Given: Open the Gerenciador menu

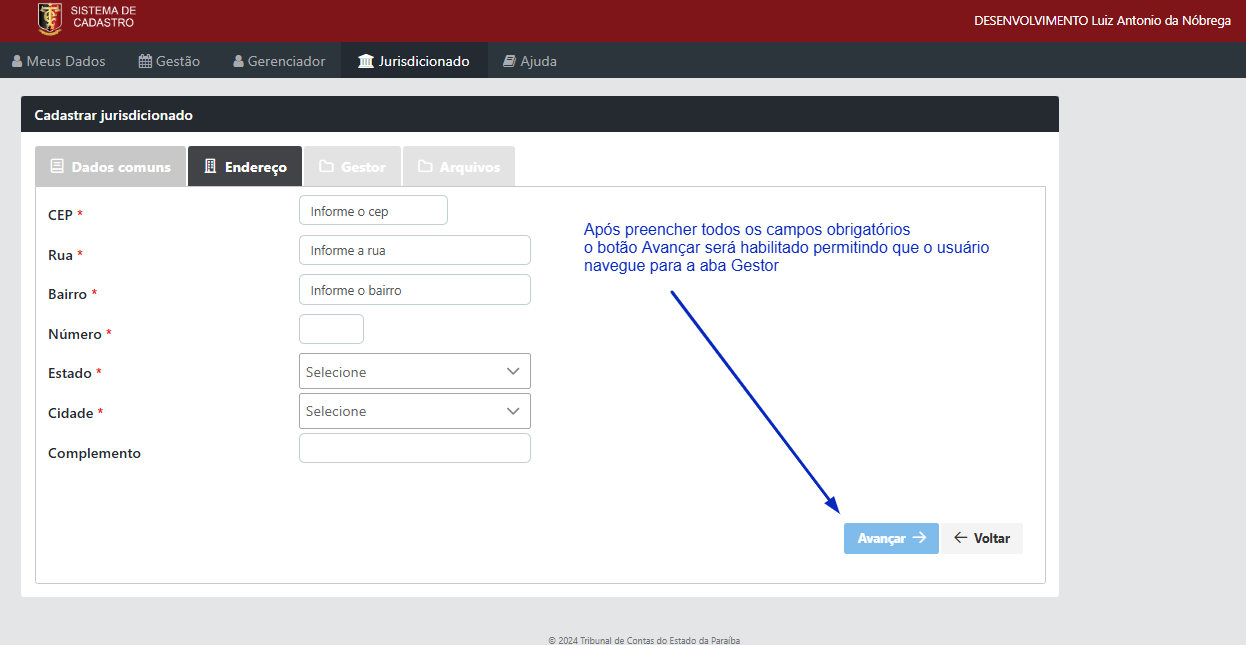Looking at the screenshot, I should pyautogui.click(x=279, y=61).
